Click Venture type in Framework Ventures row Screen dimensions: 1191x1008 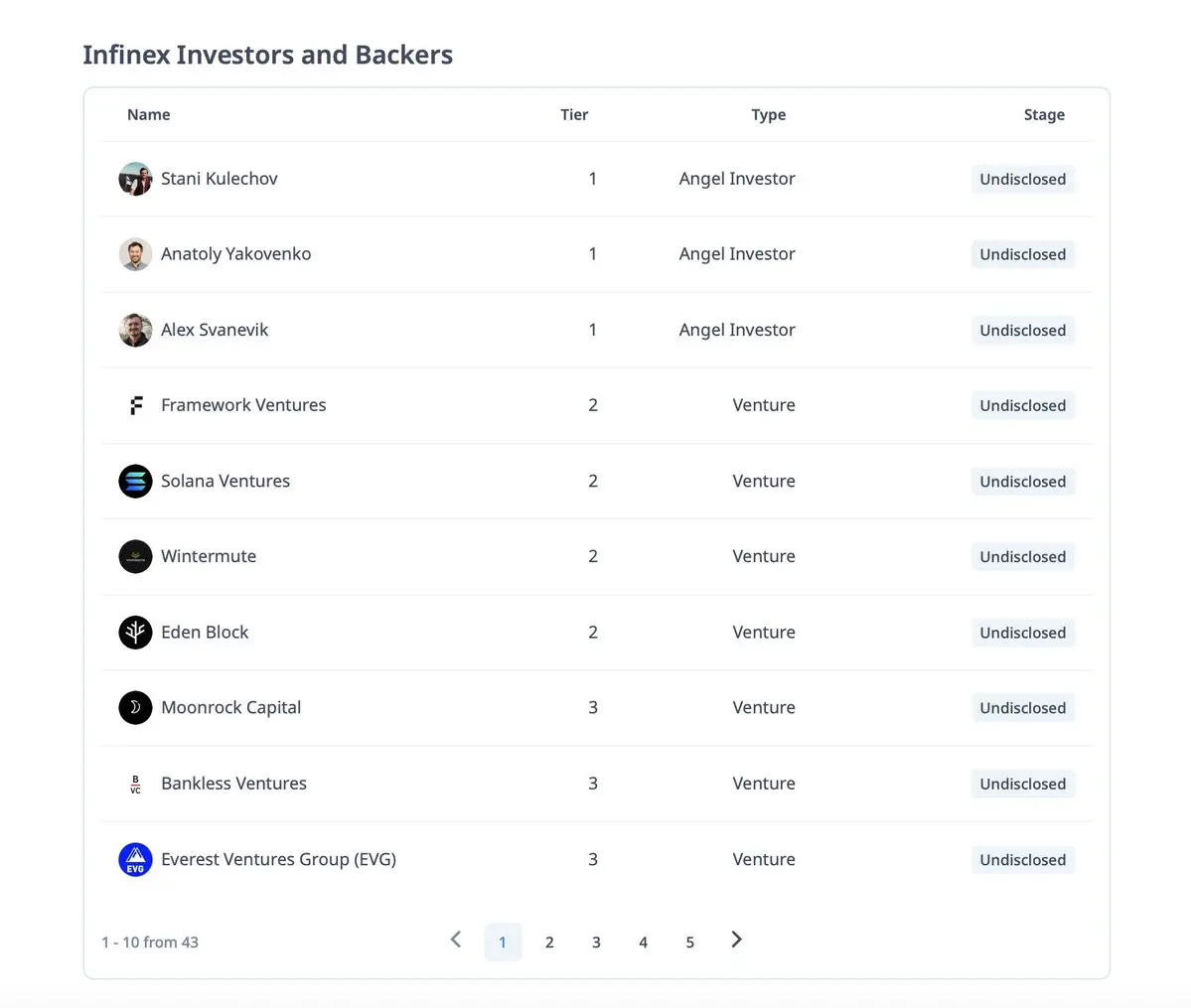[763, 405]
